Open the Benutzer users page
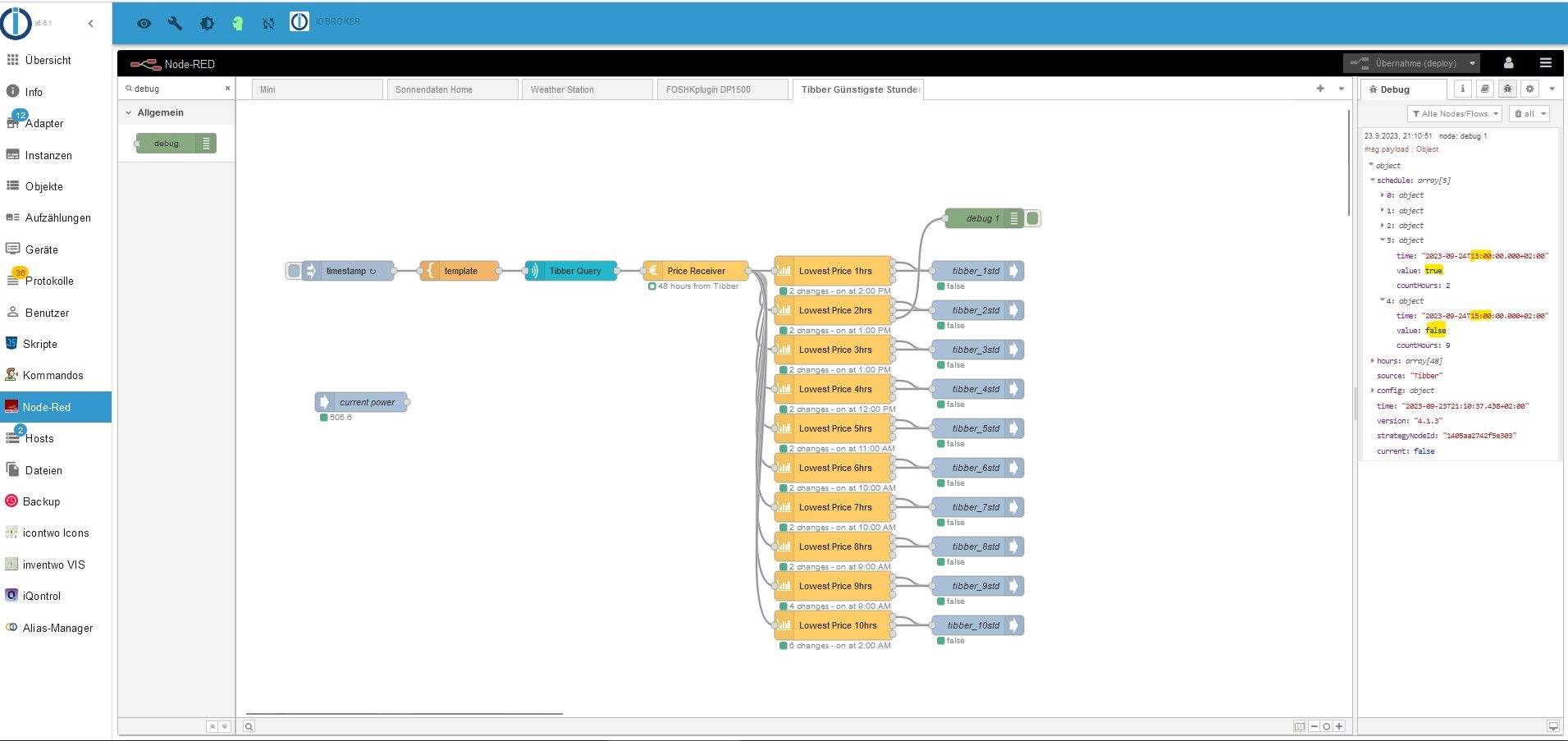The image size is (1568, 741). click(x=56, y=313)
